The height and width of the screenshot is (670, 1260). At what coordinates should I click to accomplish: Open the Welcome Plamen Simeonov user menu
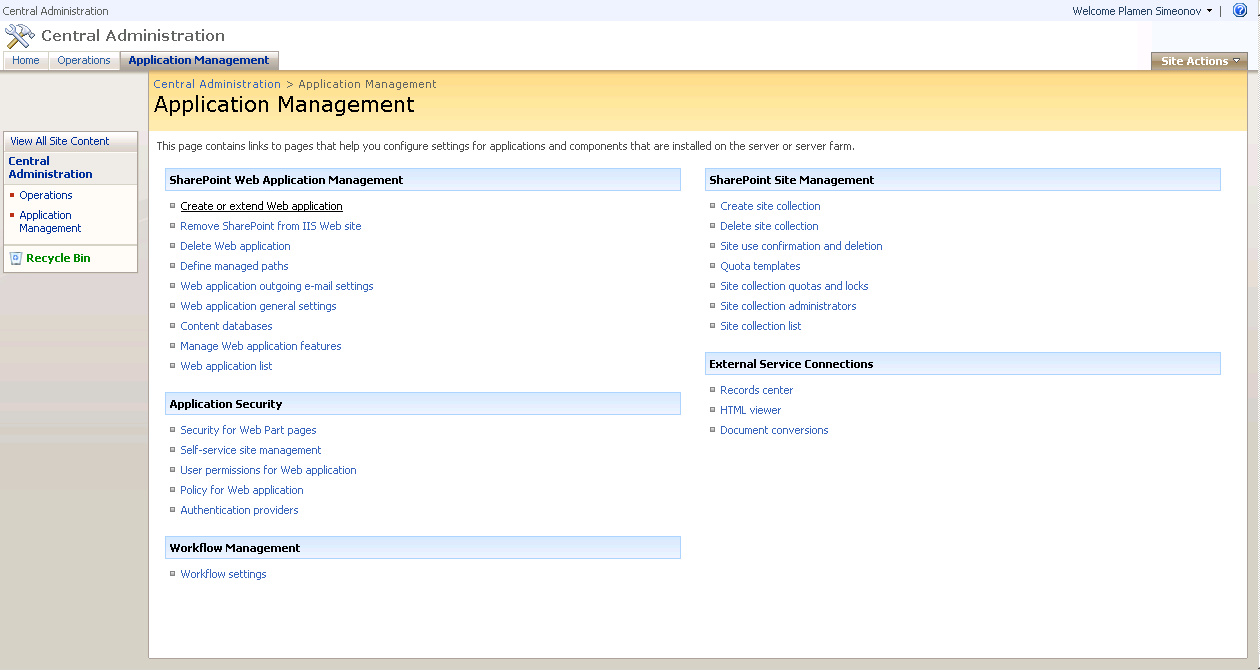click(x=1142, y=11)
